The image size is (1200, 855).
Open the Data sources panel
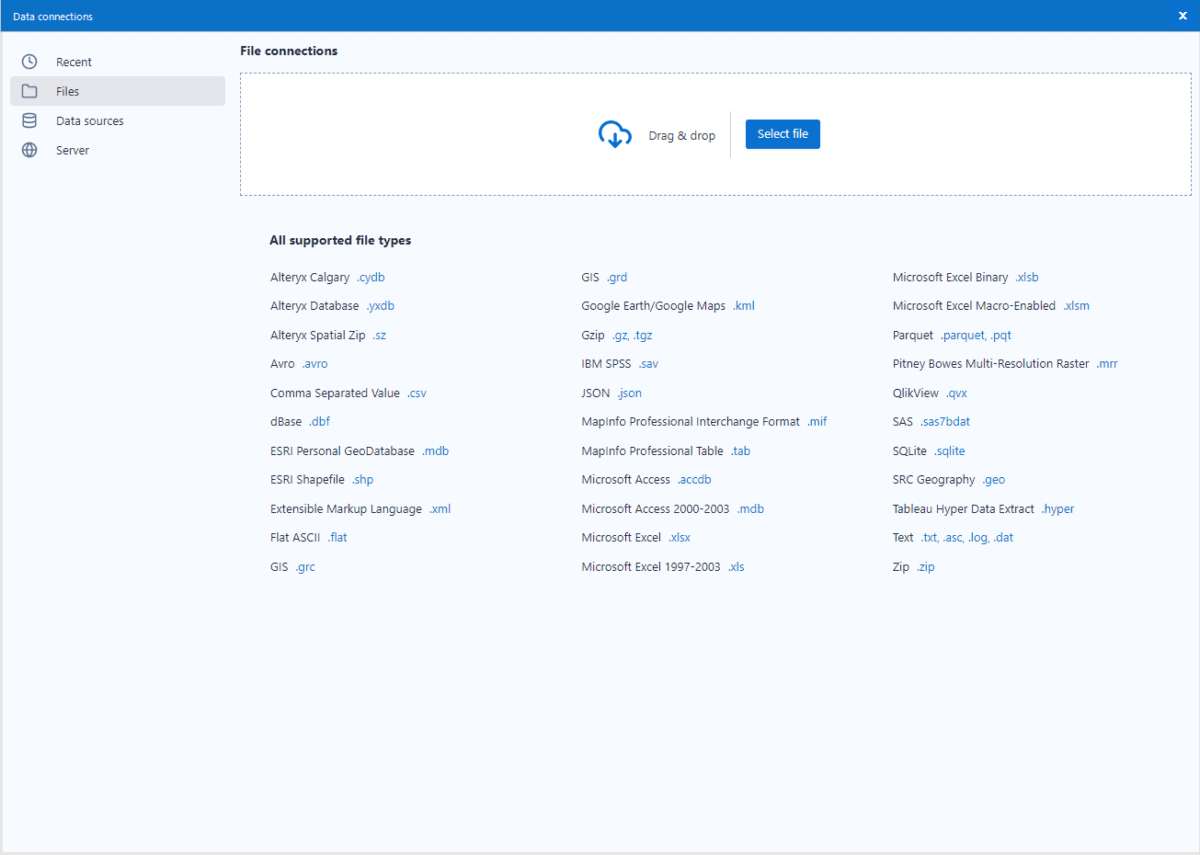[x=90, y=120]
